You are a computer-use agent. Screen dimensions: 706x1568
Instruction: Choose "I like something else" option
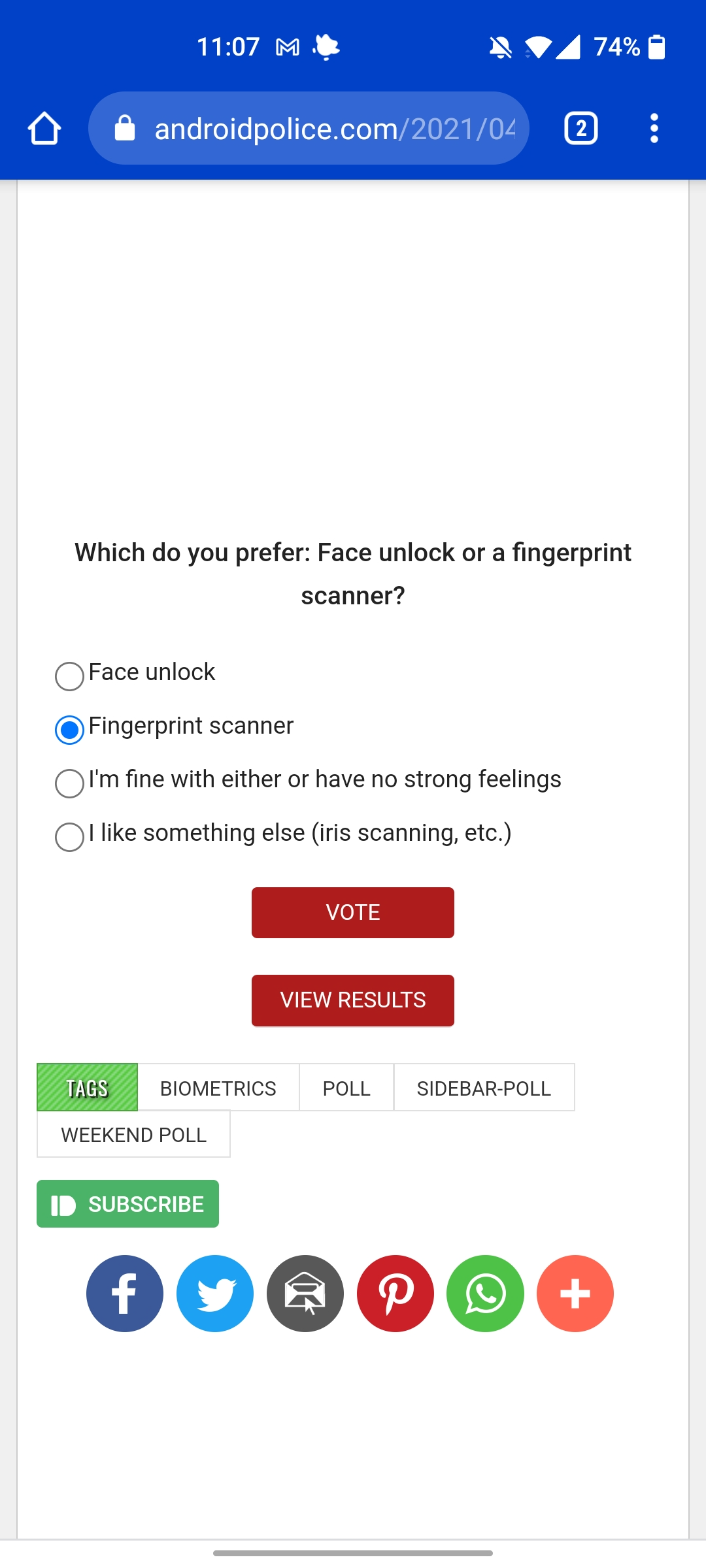point(70,837)
